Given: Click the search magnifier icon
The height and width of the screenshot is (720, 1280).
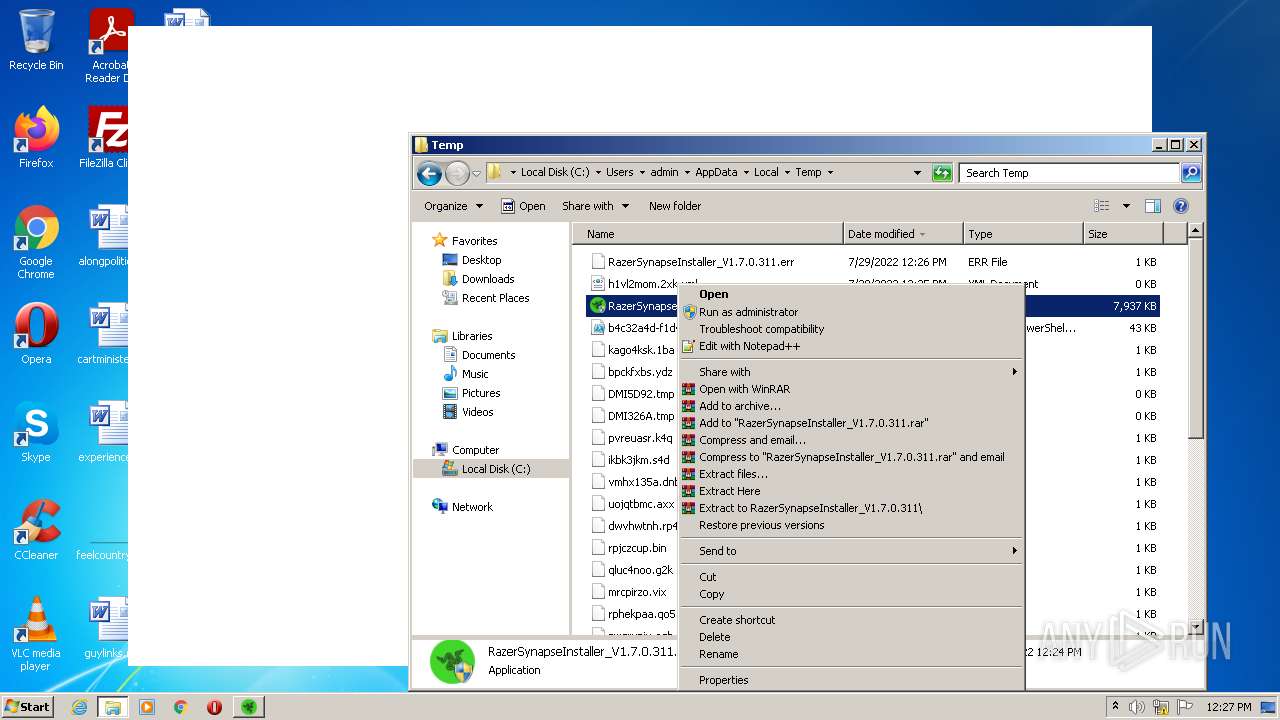Looking at the screenshot, I should 1190,173.
